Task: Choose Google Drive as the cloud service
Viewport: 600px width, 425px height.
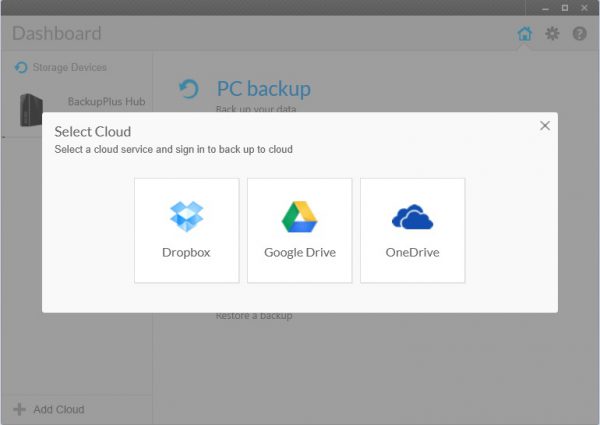Action: [300, 231]
